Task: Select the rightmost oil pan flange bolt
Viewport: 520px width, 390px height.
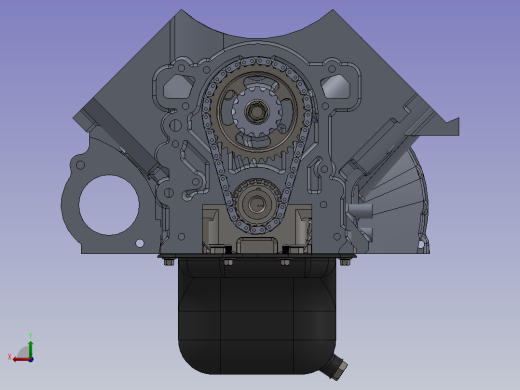Action: click(345, 262)
